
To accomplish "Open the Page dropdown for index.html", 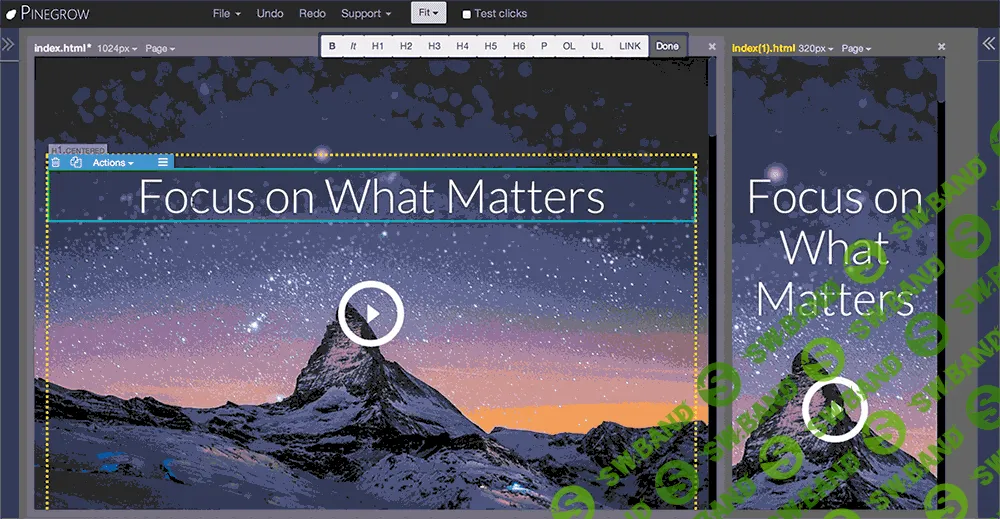I will click(160, 48).
